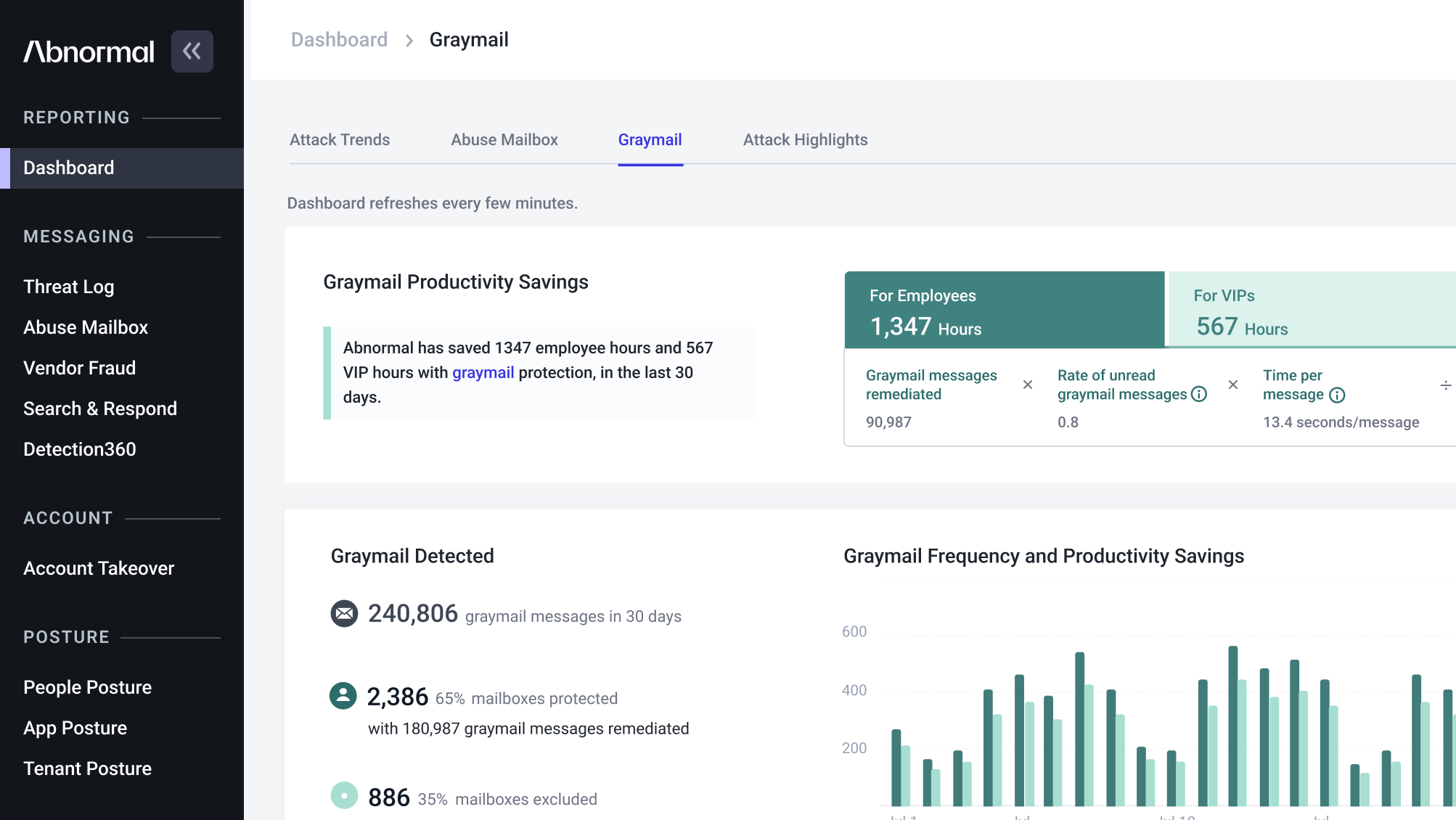Click the 200 axis label on chart

[x=854, y=748]
